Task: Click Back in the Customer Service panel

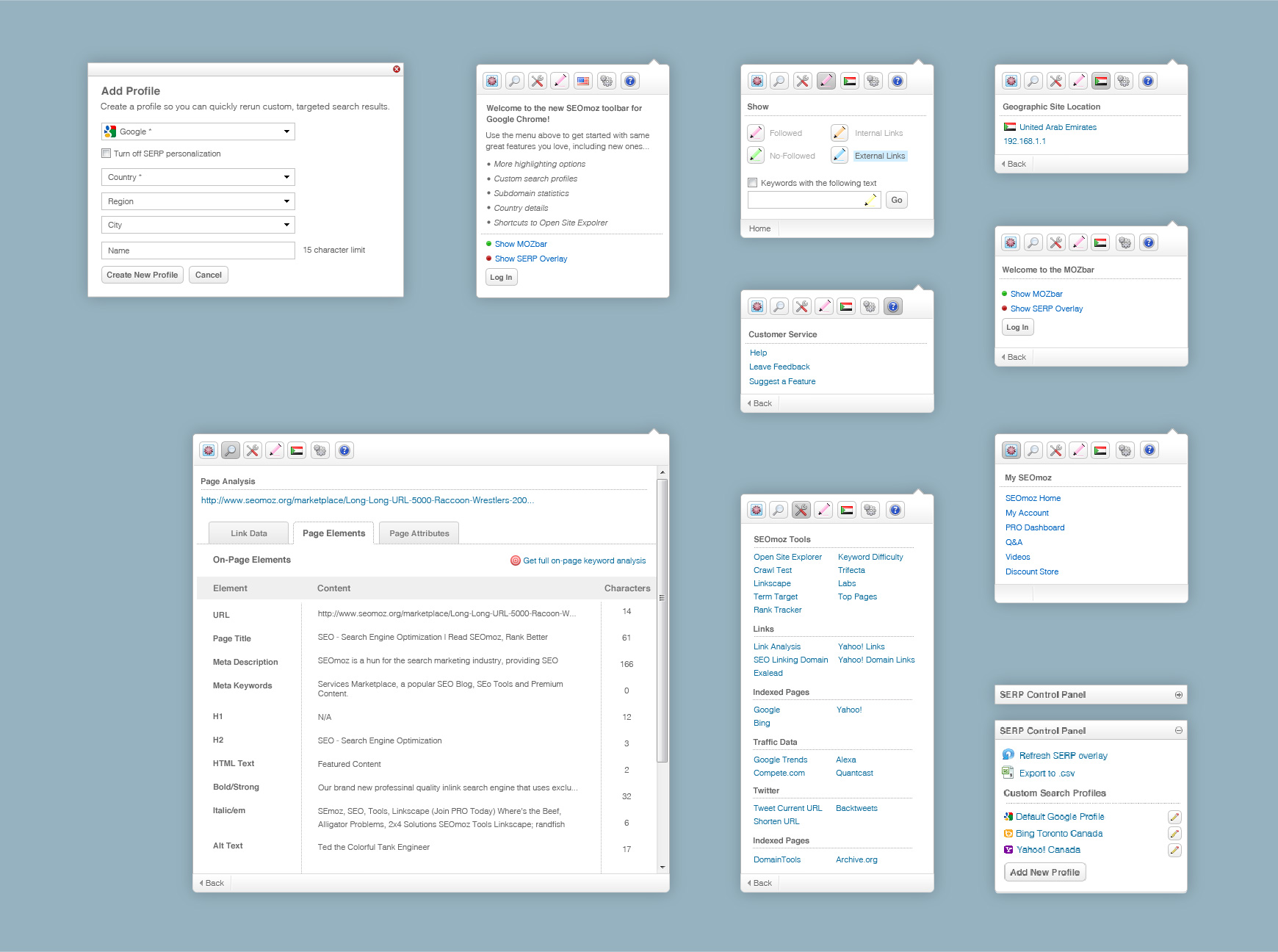Action: click(x=759, y=403)
